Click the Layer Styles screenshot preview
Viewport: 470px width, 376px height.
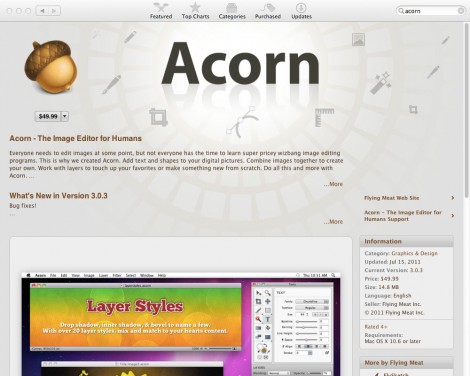(181, 324)
